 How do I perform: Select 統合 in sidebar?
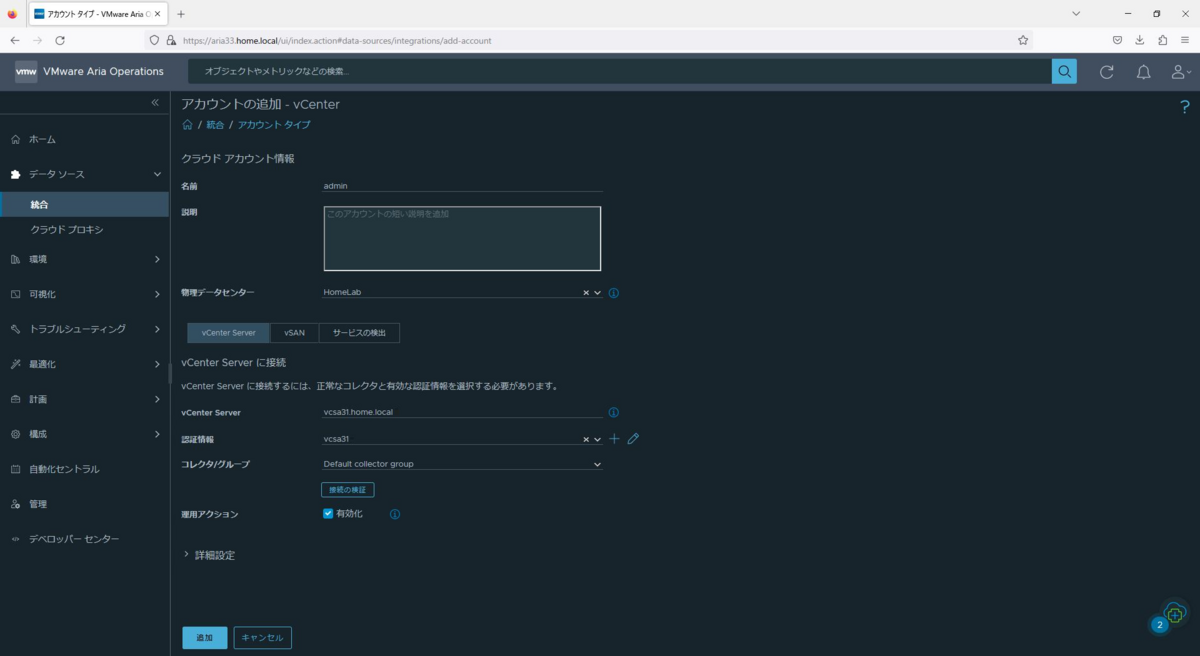click(x=84, y=204)
